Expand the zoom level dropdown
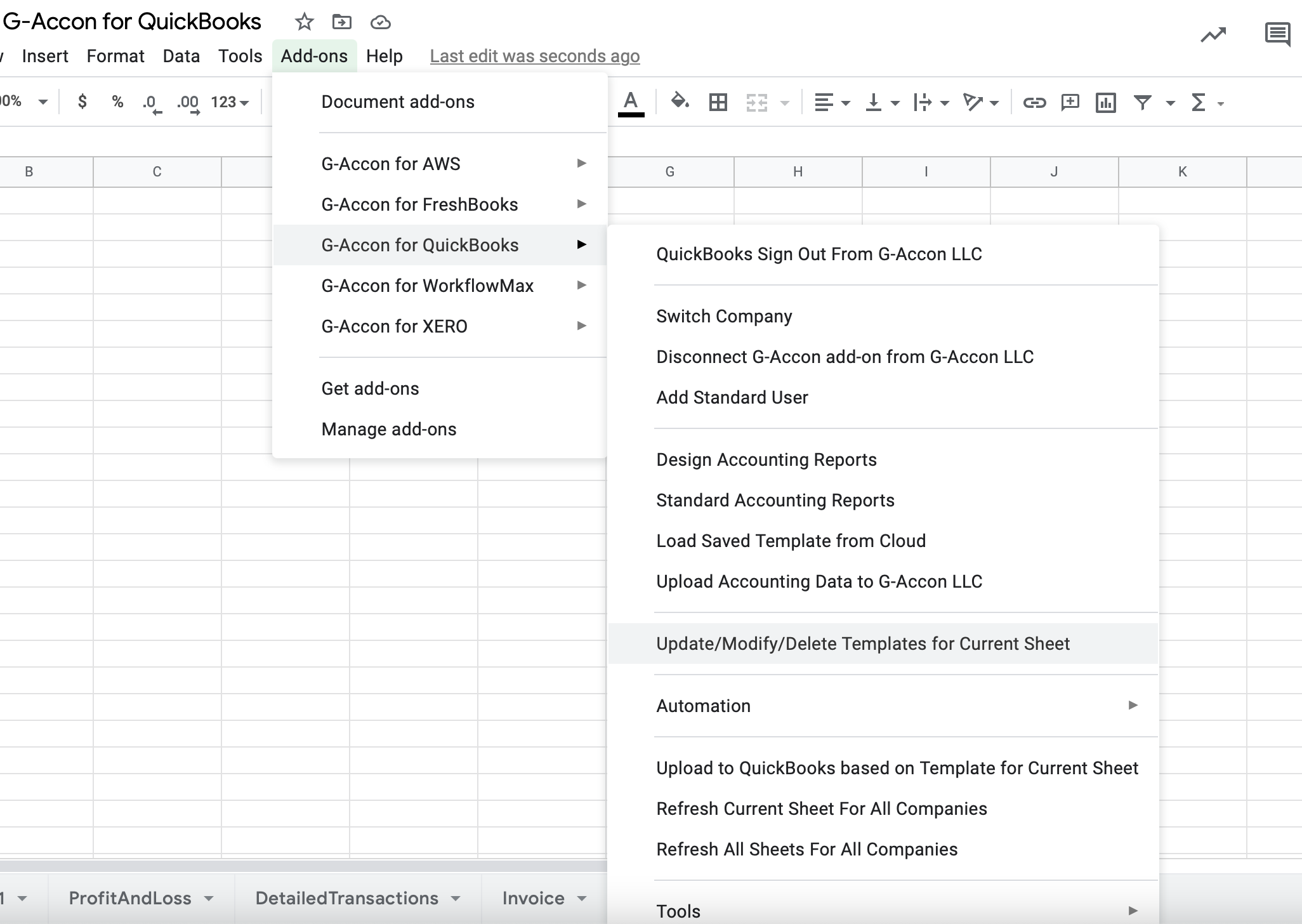Viewport: 1302px width, 924px height. [x=43, y=102]
